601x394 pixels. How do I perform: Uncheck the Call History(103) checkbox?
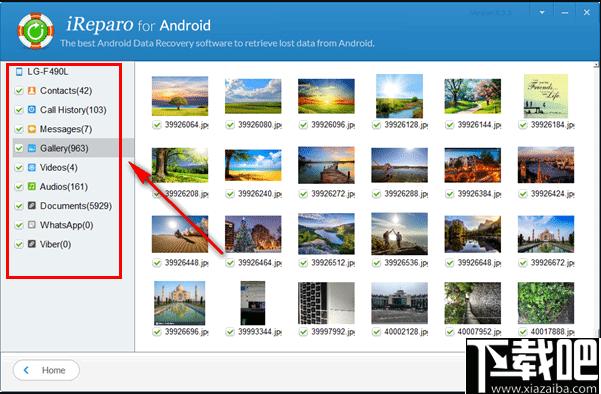[19, 110]
